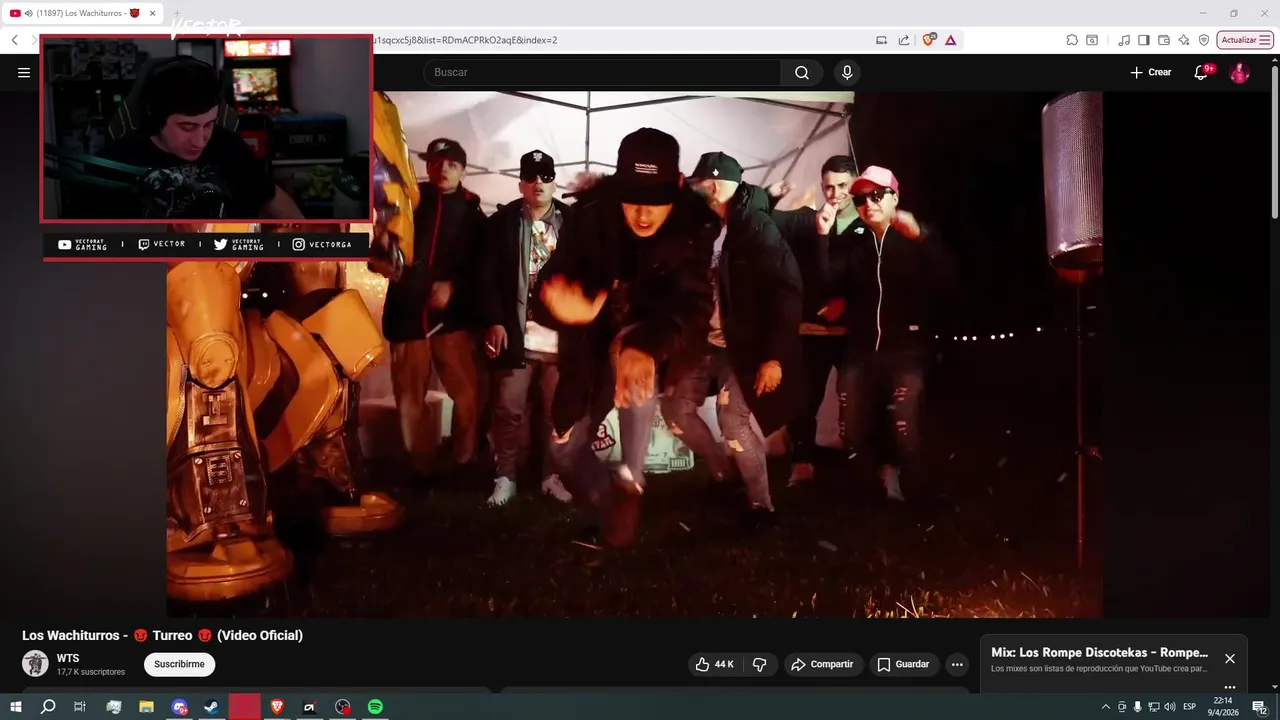Screen dimensions: 1280x720
Task: Close the Los Wachiturros browser tab
Action: (153, 13)
